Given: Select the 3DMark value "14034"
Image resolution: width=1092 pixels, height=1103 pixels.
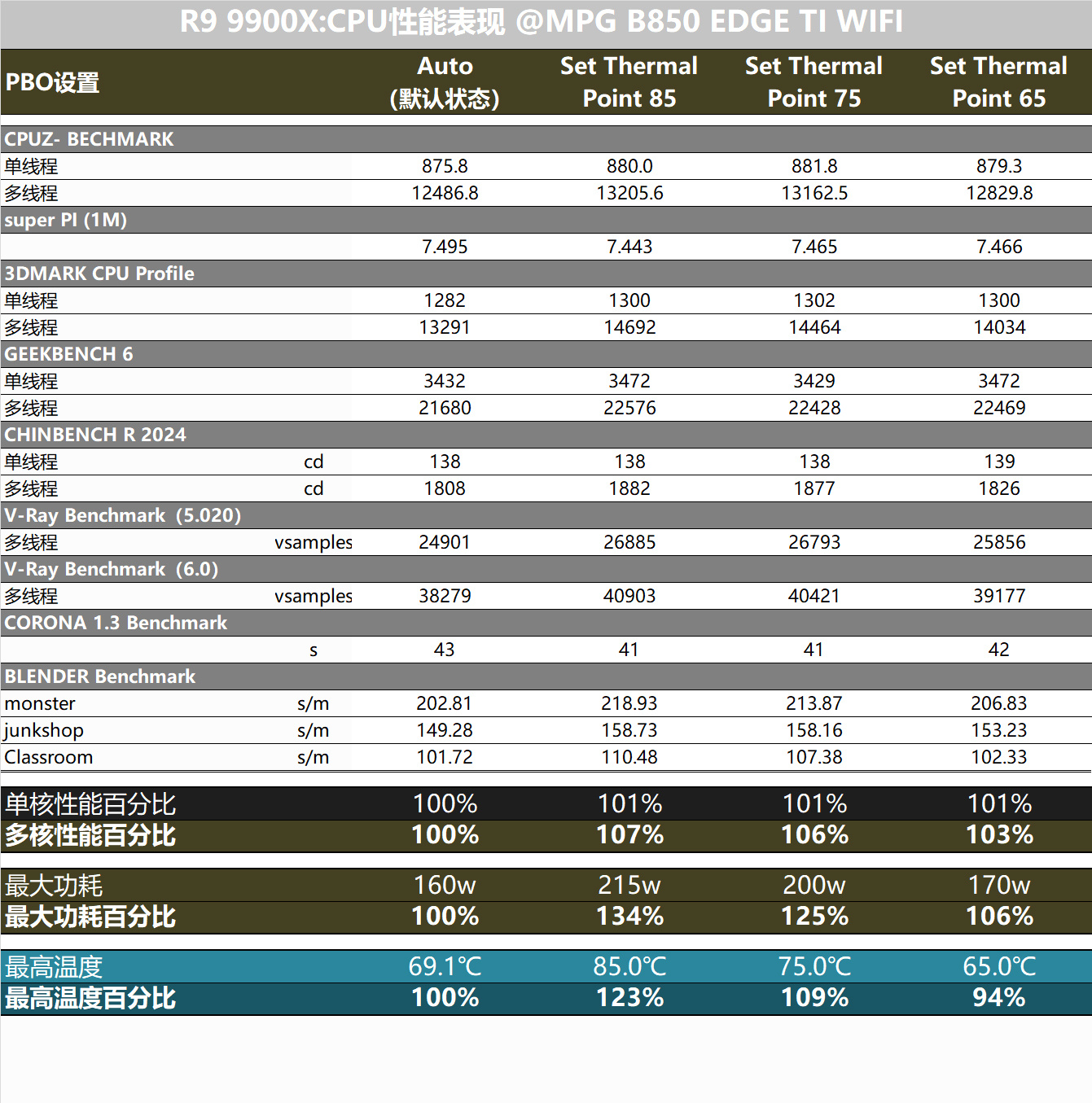Looking at the screenshot, I should tap(999, 327).
